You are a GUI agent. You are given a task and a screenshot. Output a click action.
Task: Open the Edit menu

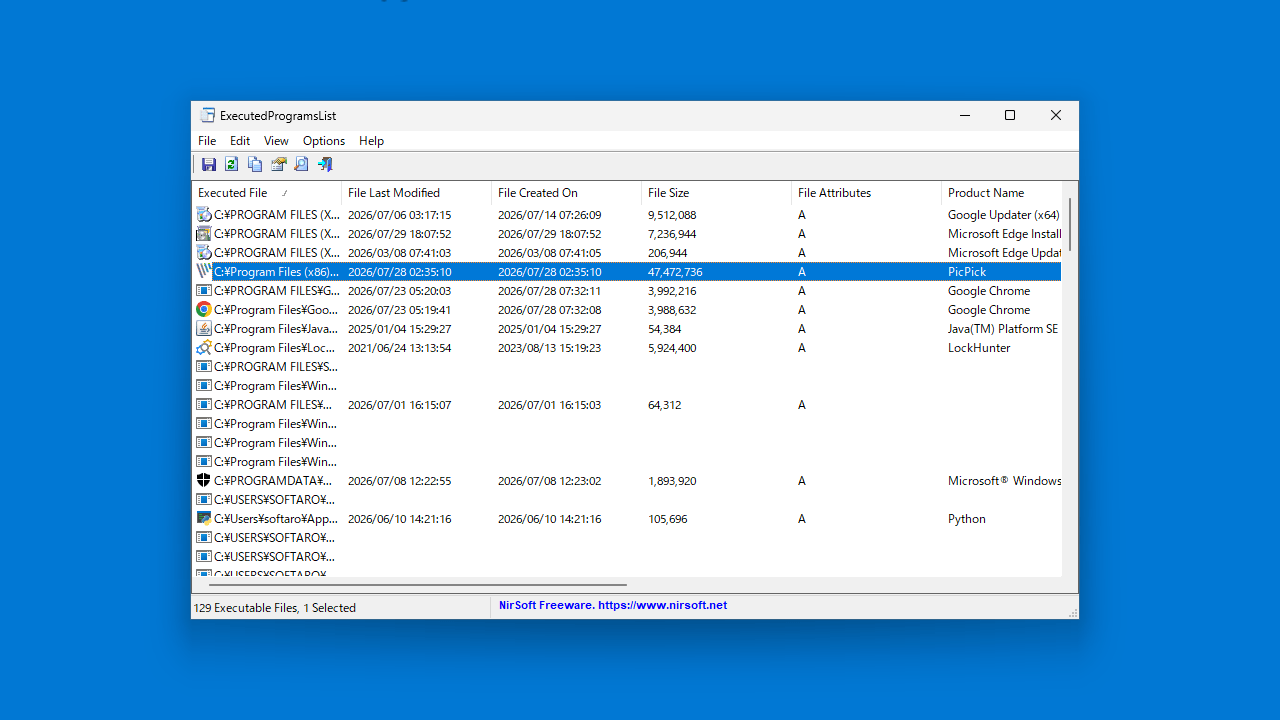[x=240, y=141]
